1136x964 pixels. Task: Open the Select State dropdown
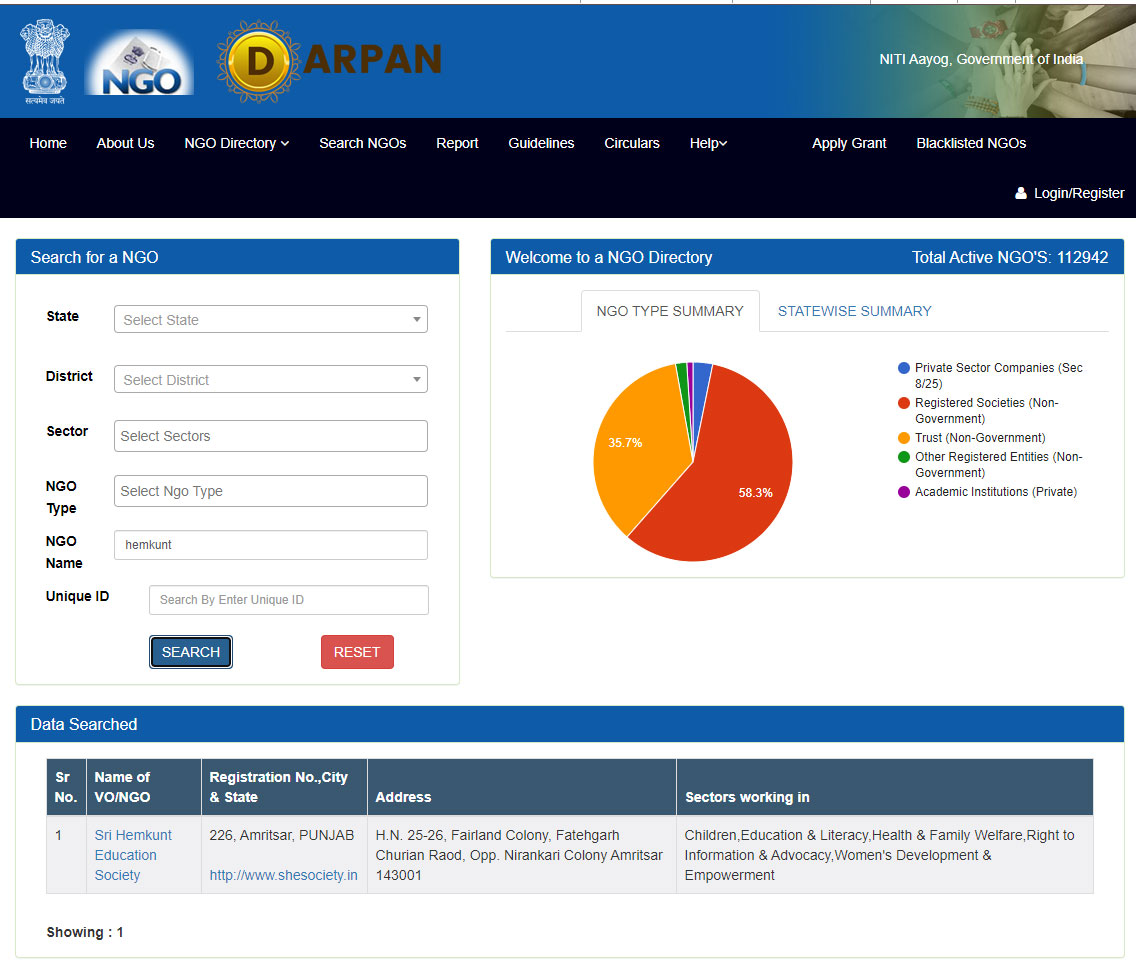[270, 320]
